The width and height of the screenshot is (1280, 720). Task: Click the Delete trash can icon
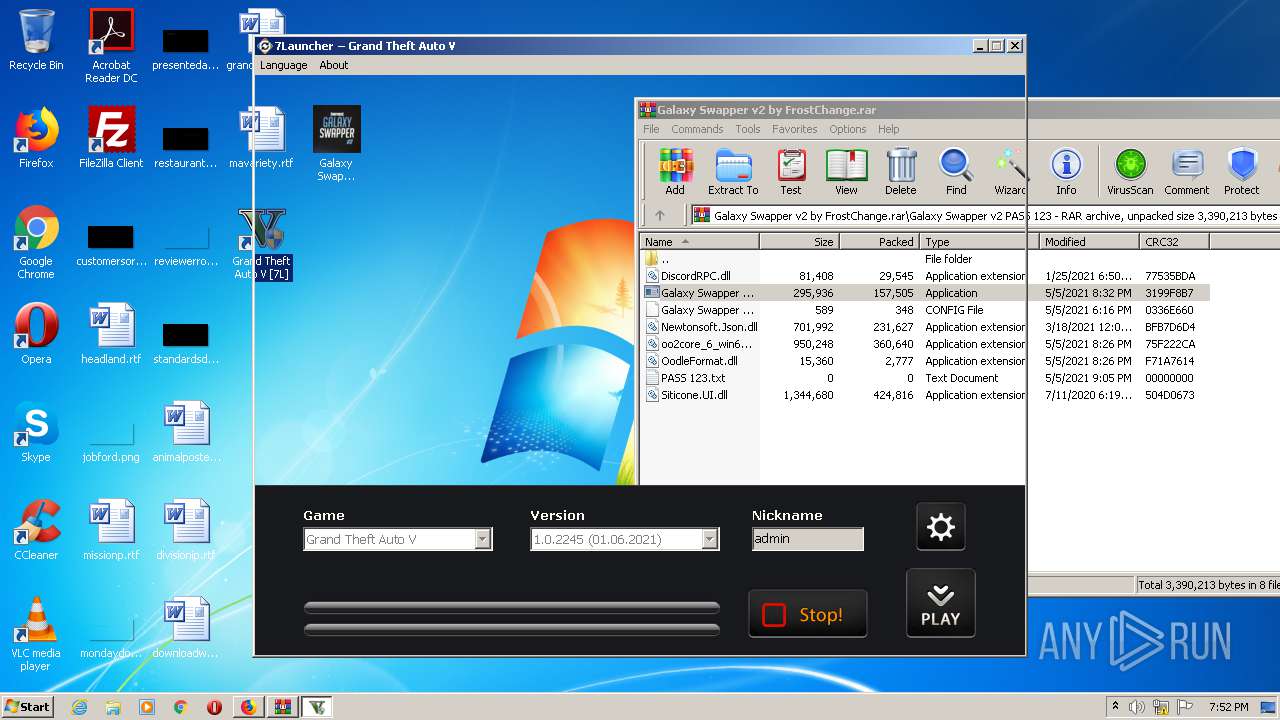(x=900, y=171)
